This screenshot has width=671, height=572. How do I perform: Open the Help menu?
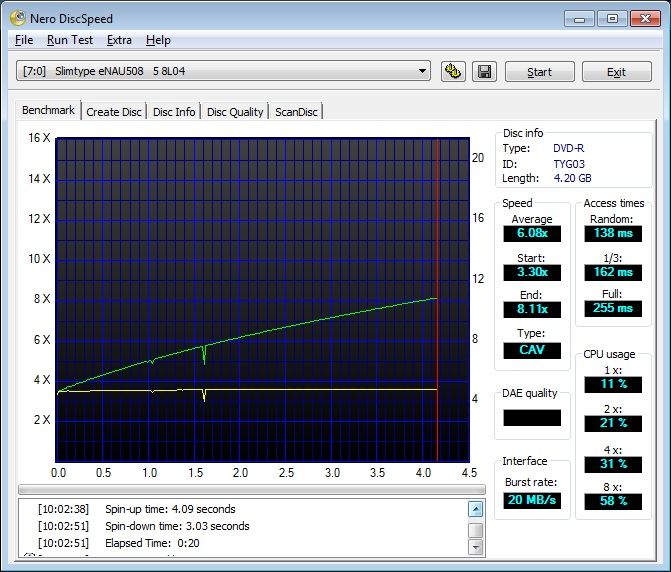click(158, 40)
